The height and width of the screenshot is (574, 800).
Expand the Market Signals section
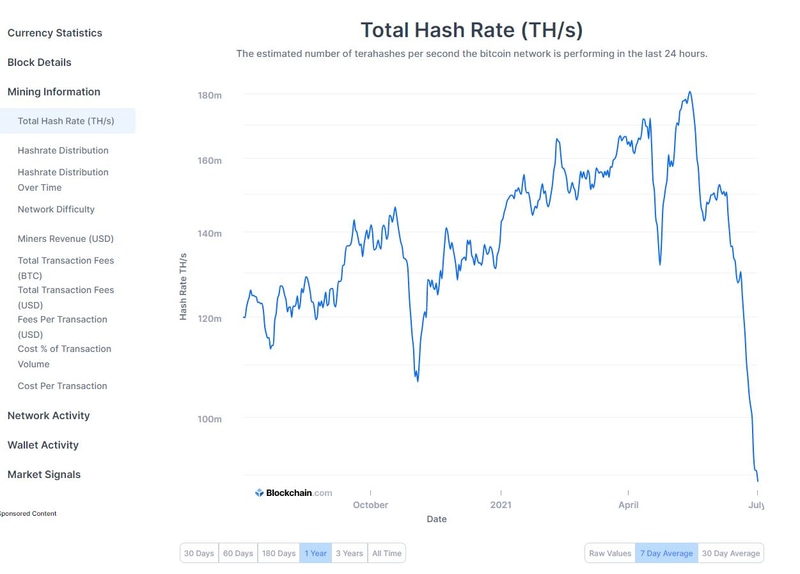44,474
